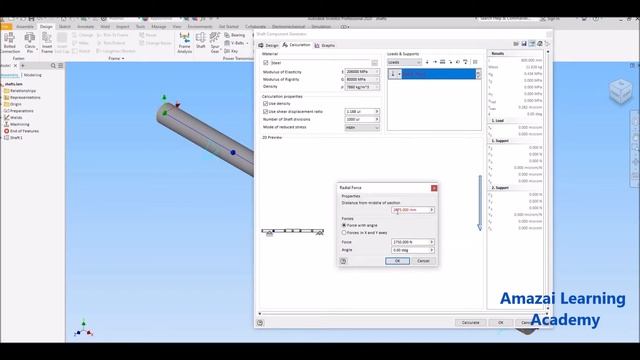This screenshot has height=360, width=640.
Task: Click the help icon in Radial Force dialog
Action: (343, 261)
